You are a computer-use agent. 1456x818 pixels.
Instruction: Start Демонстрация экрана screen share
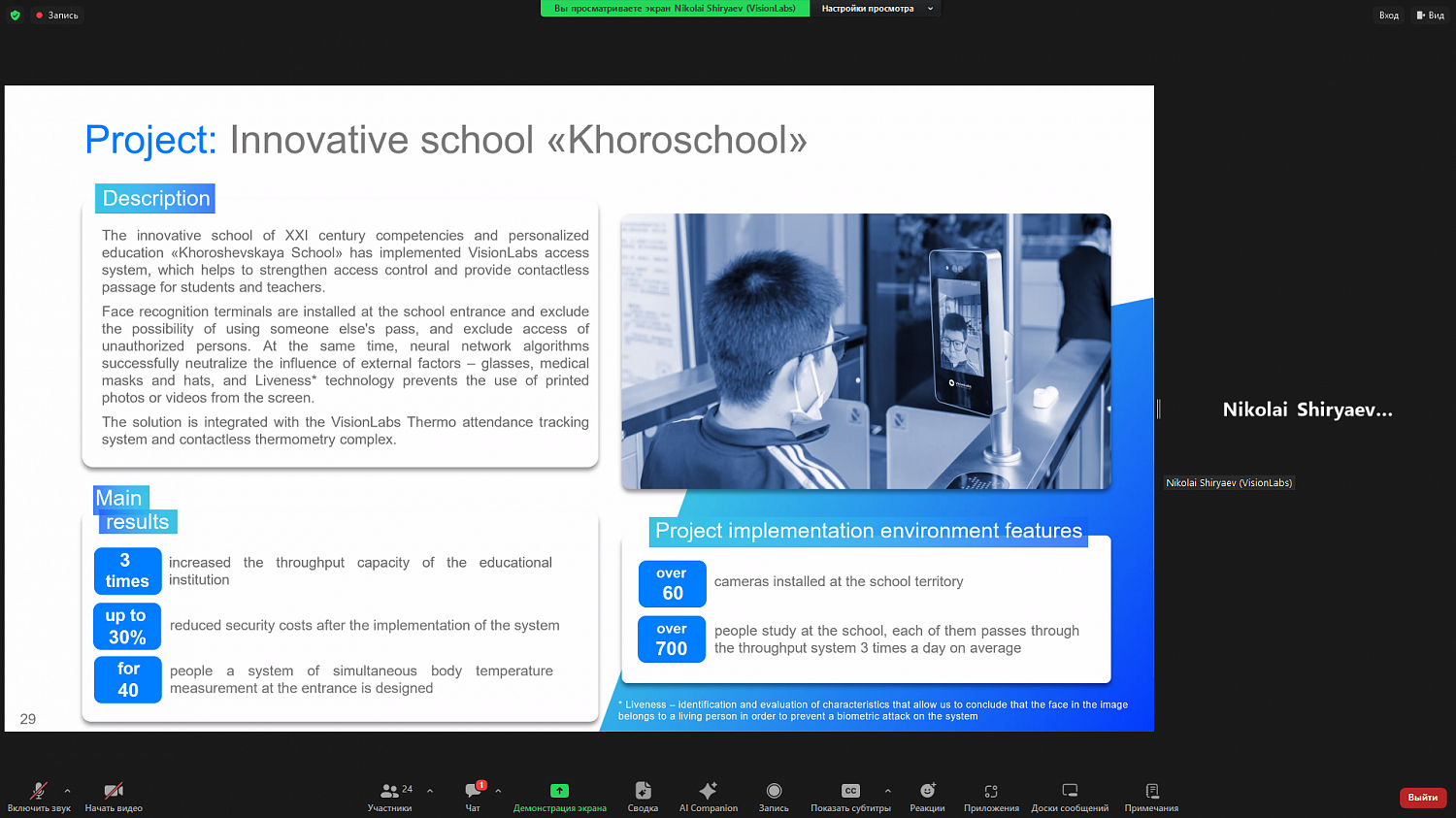point(560,797)
